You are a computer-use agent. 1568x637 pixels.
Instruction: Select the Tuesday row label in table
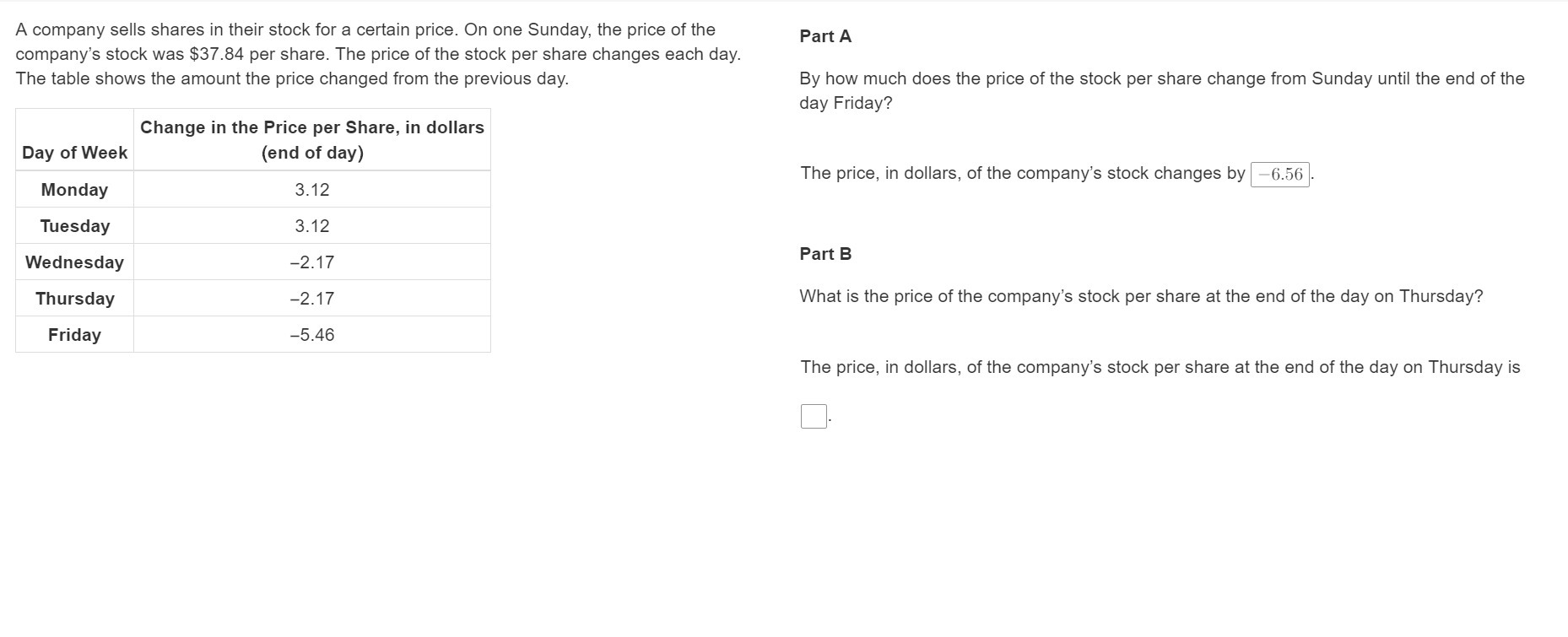[x=74, y=226]
